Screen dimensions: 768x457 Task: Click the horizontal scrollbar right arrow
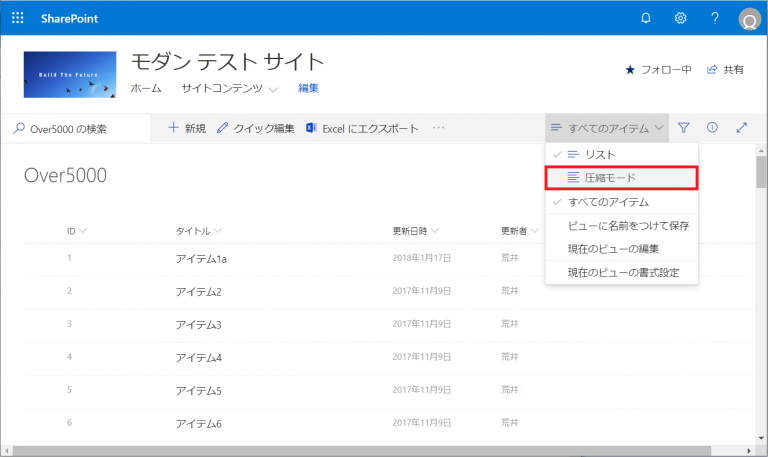(749, 450)
